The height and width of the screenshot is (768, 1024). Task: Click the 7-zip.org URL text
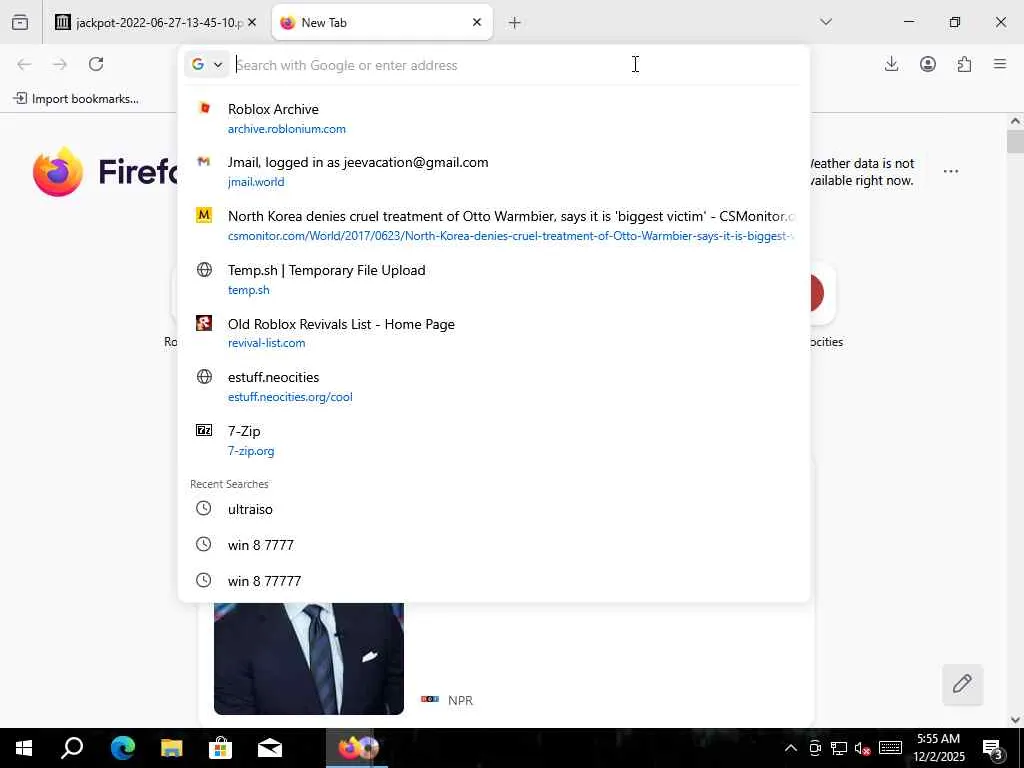click(x=251, y=451)
